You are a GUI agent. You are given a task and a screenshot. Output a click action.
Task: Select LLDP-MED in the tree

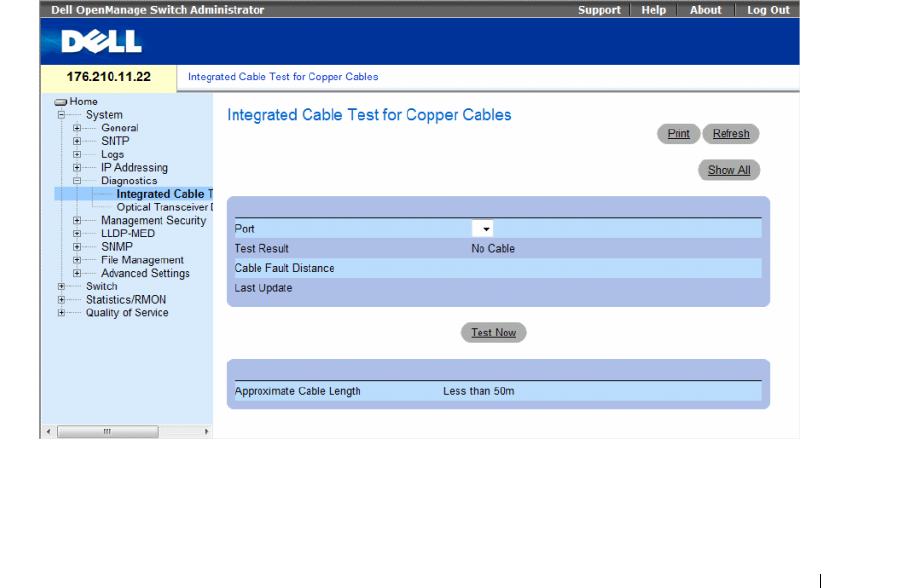[128, 234]
